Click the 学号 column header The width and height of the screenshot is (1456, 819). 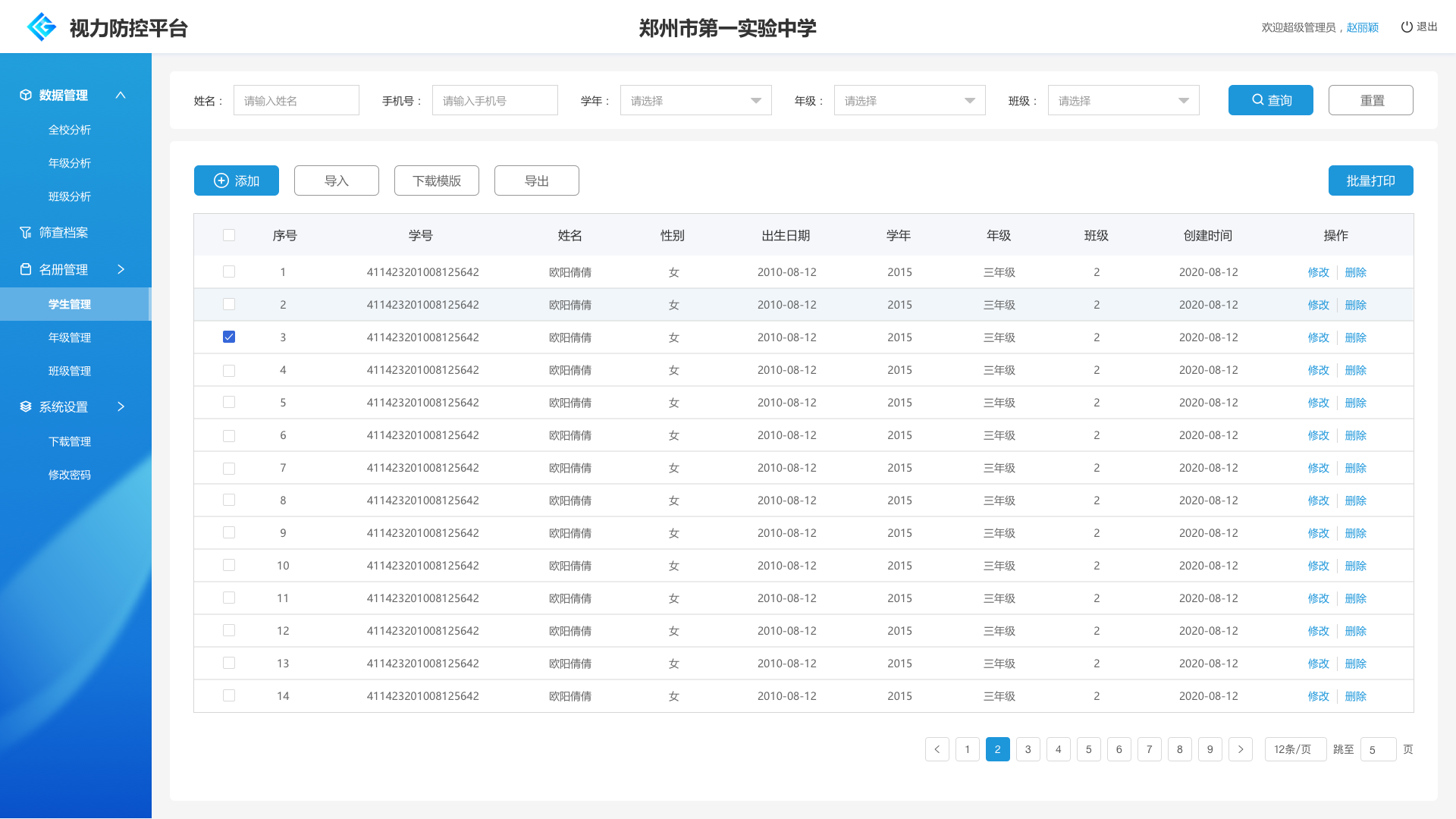tap(421, 236)
